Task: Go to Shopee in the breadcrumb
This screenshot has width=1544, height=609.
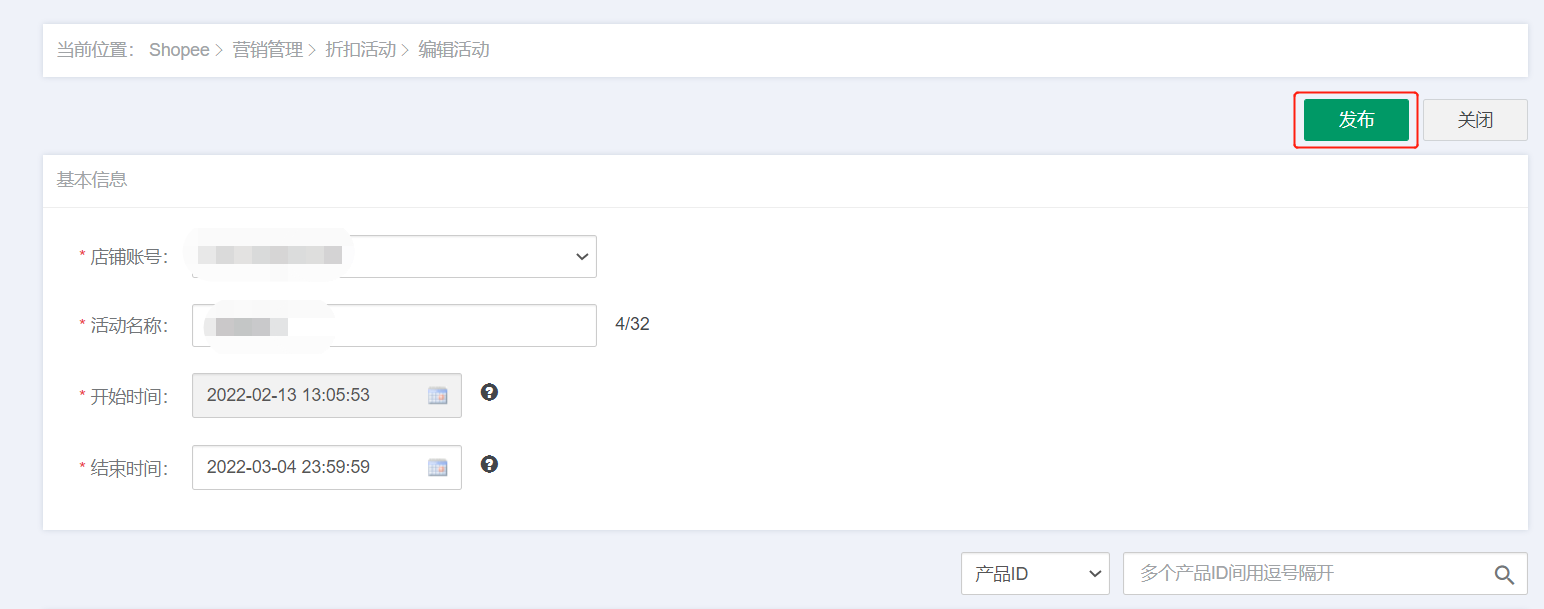Action: point(179,50)
